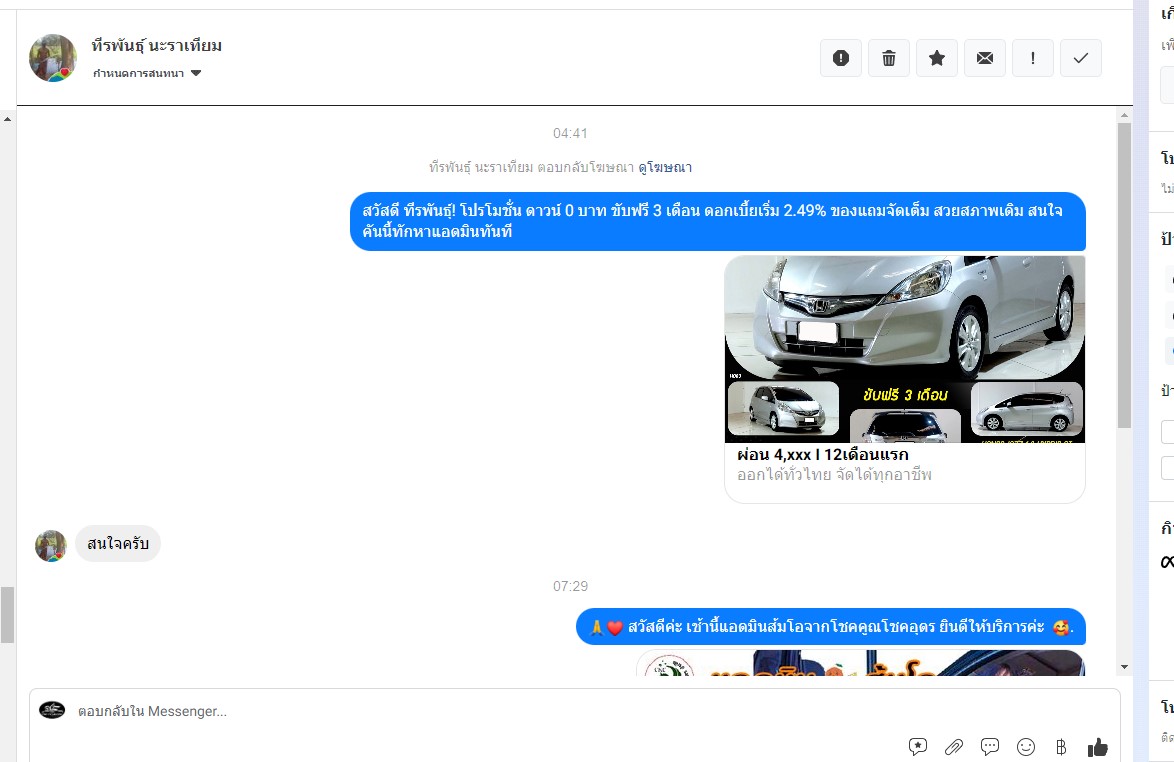
Task: Flag conversation with plain exclamation mark icon
Action: (x=1033, y=58)
